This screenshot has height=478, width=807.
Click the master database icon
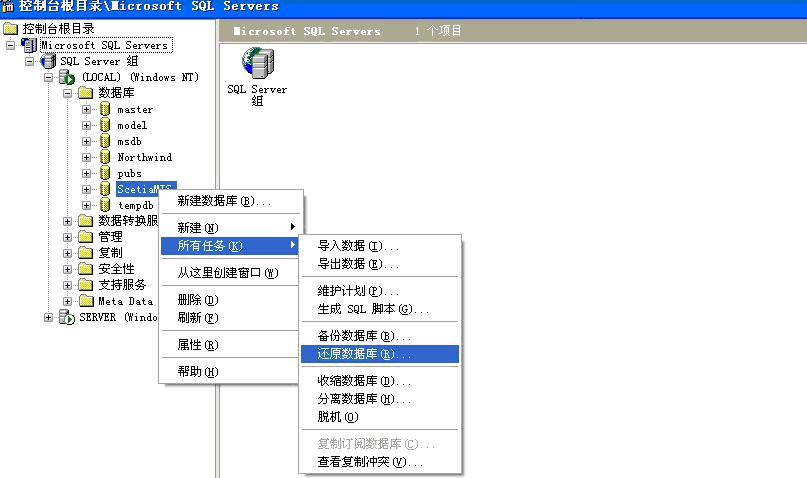pos(104,109)
